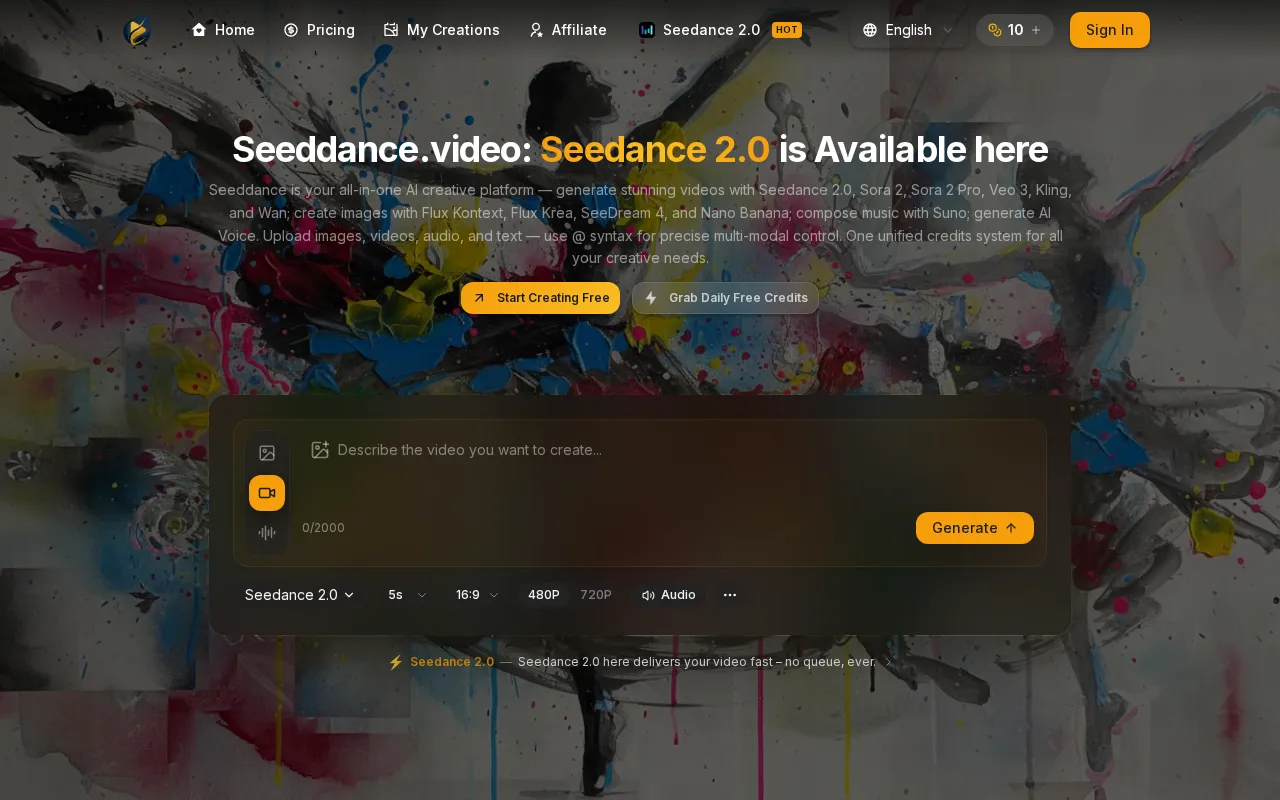Open the Home menu item
The width and height of the screenshot is (1280, 800).
point(223,30)
